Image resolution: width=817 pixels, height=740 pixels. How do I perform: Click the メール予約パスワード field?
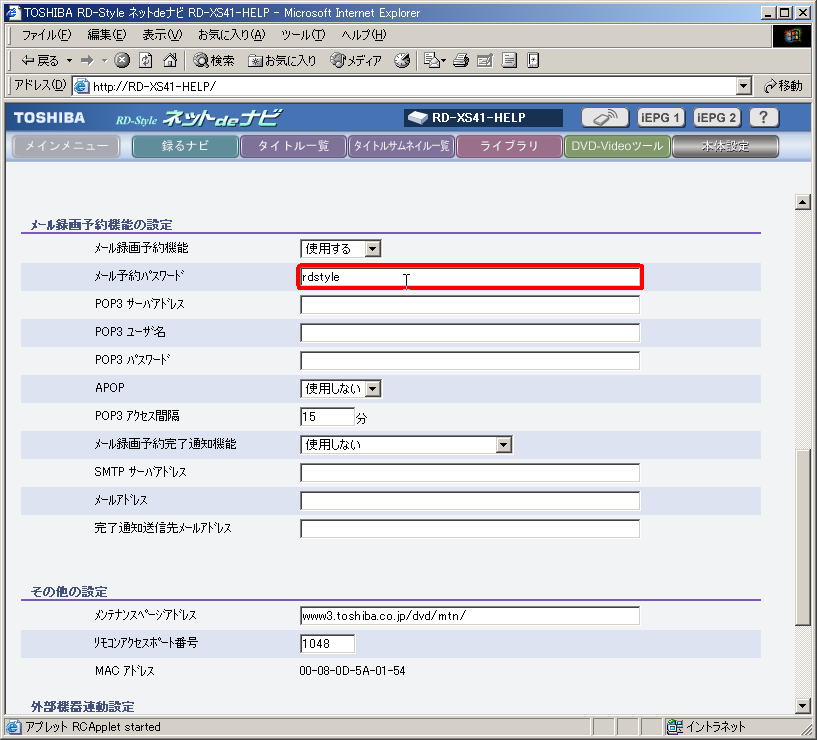coord(470,277)
